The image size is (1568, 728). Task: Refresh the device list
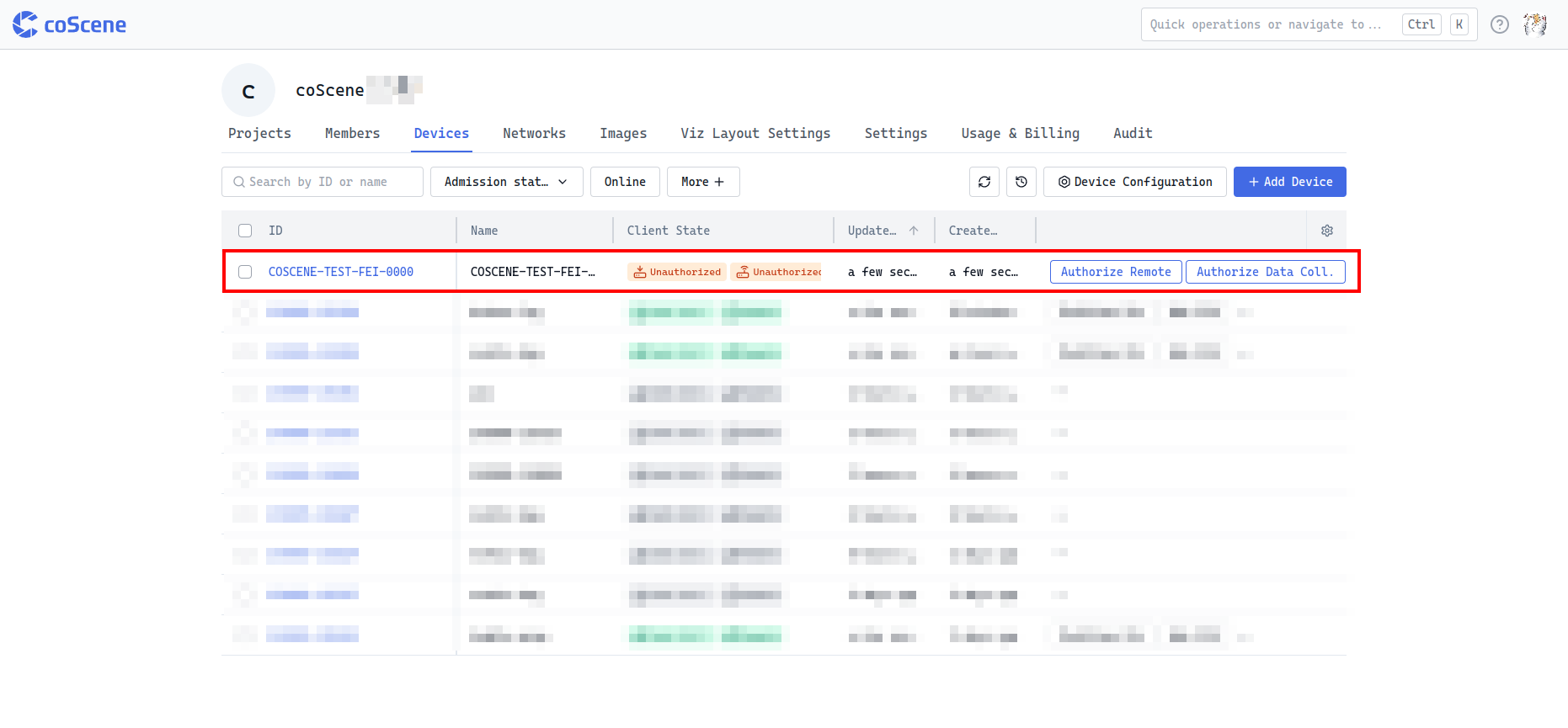click(x=984, y=182)
